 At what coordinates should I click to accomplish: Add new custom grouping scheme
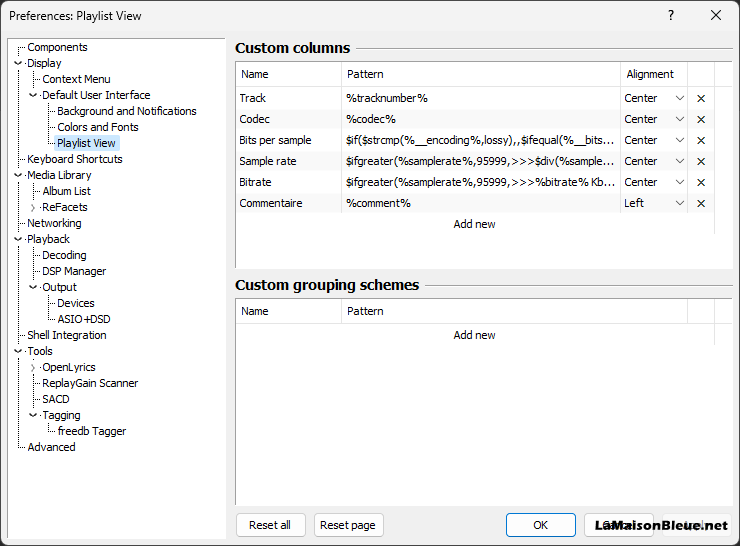[474, 335]
